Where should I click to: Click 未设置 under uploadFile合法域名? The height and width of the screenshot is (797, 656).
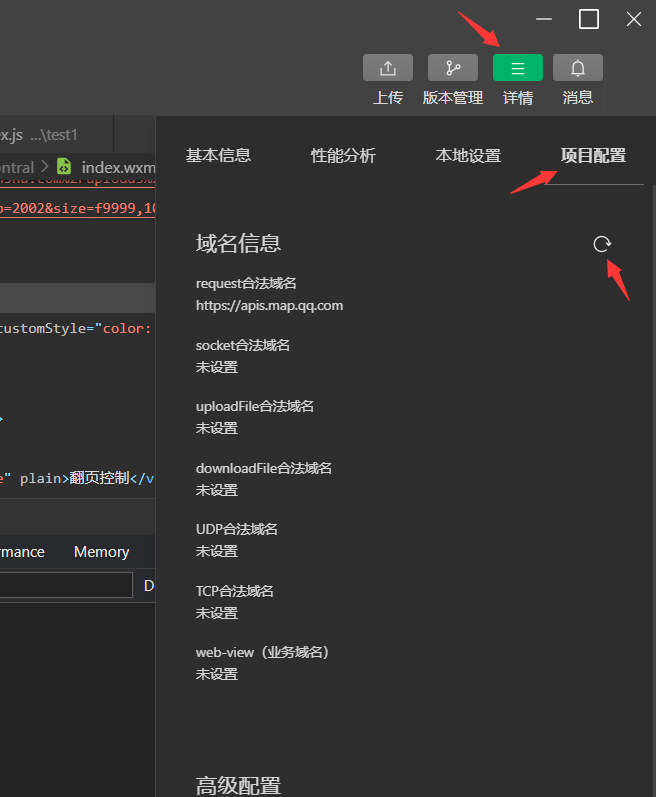(217, 428)
